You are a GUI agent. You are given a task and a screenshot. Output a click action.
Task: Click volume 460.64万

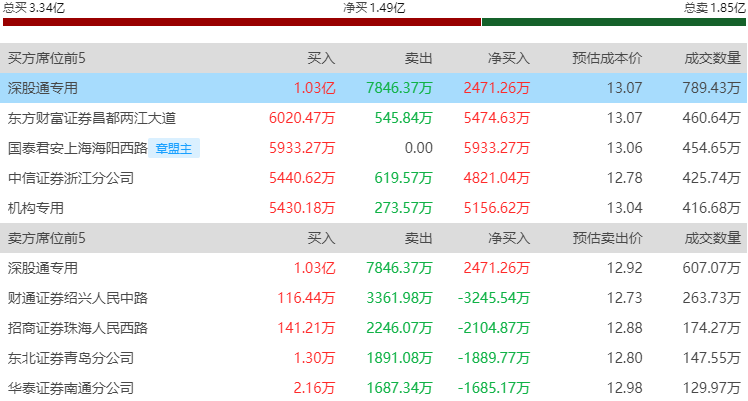(711, 118)
